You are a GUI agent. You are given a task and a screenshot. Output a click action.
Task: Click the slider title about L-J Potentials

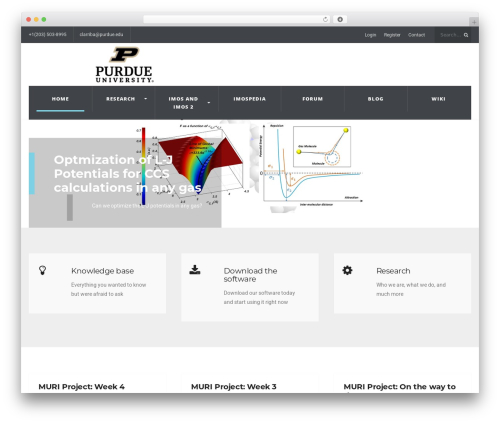(128, 174)
